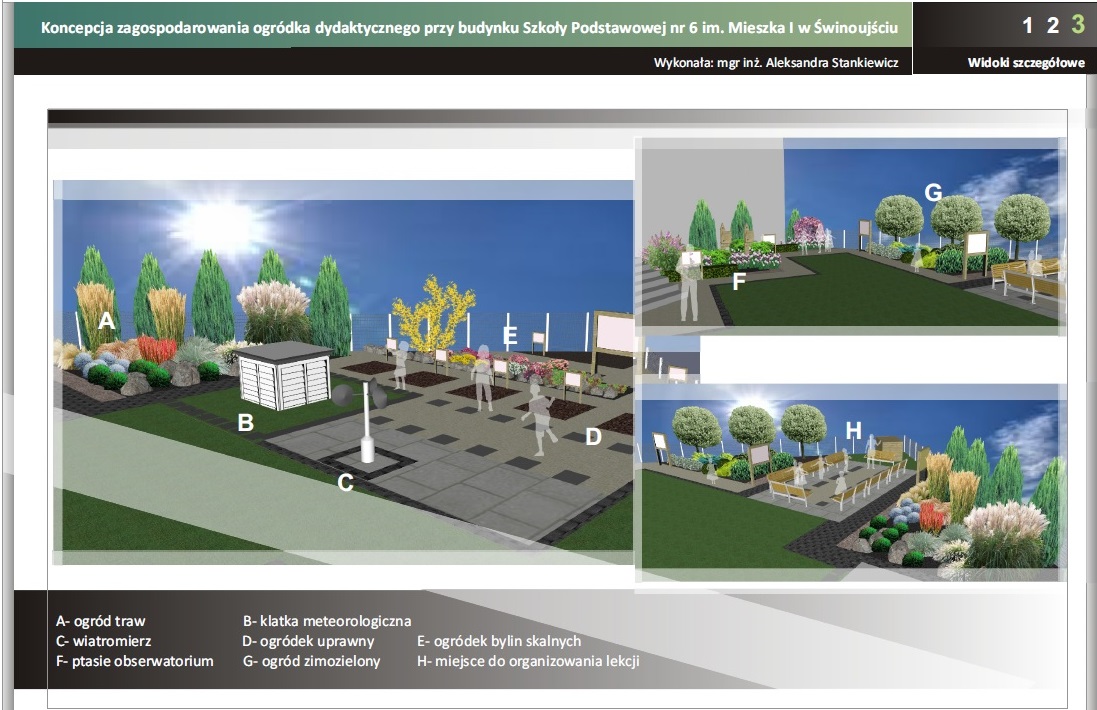Click legend entry 'C- wiatromierz'
Screen dimensions: 1097x710
(x=104, y=641)
